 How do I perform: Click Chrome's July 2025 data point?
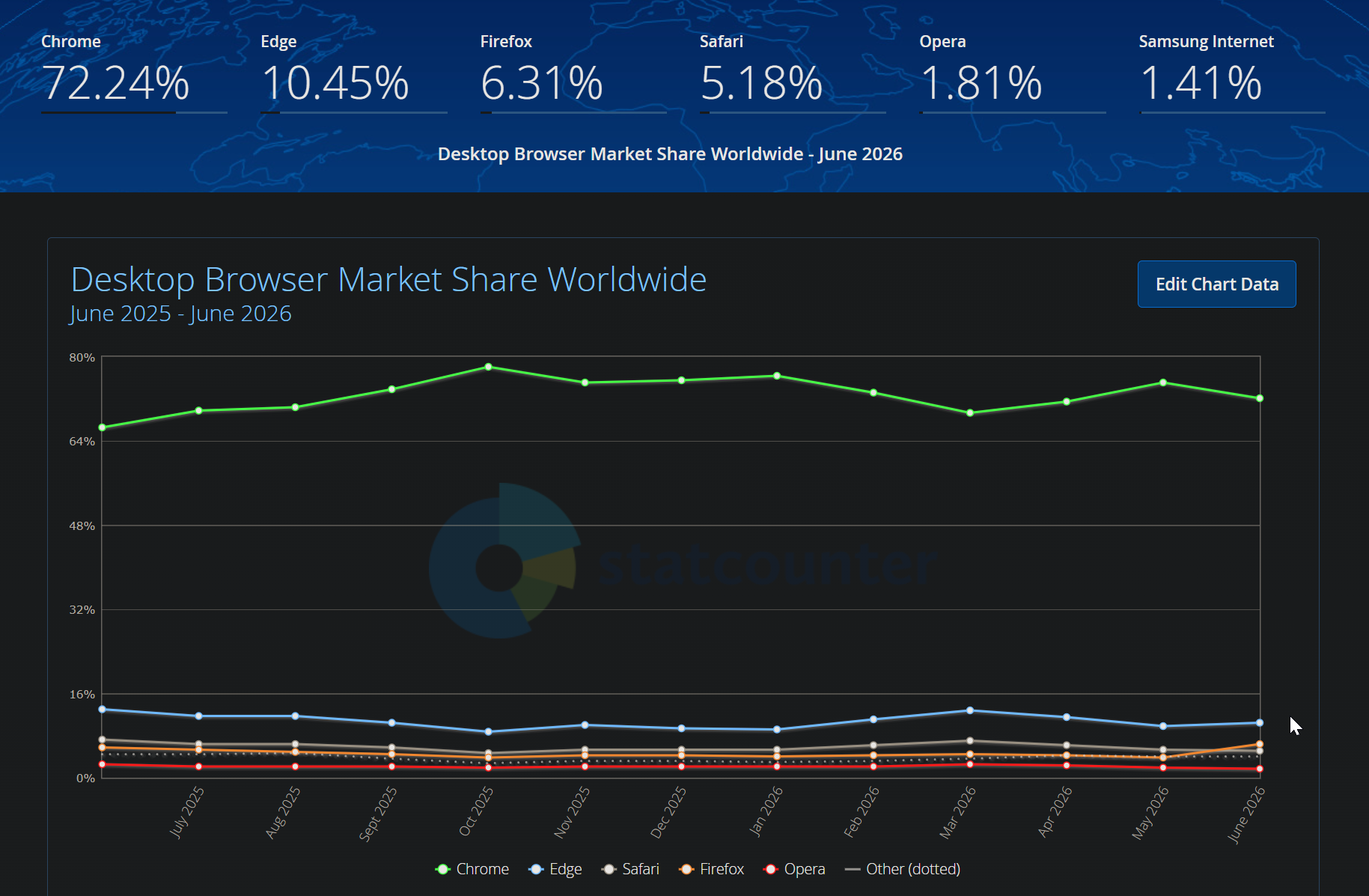tap(198, 410)
